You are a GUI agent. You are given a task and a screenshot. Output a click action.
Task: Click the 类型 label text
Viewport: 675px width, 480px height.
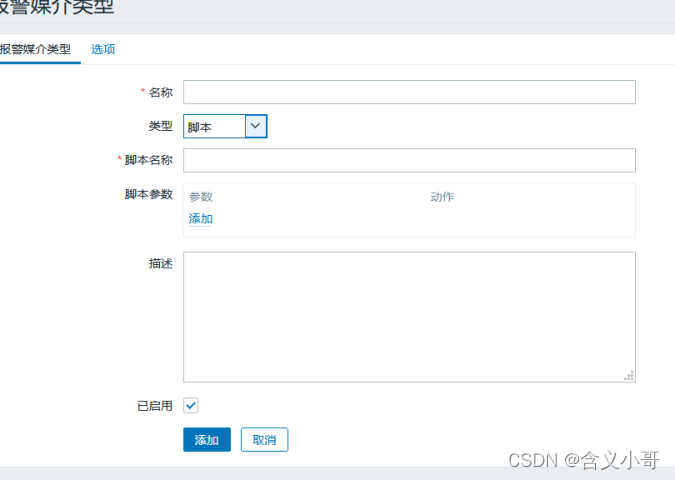point(161,126)
